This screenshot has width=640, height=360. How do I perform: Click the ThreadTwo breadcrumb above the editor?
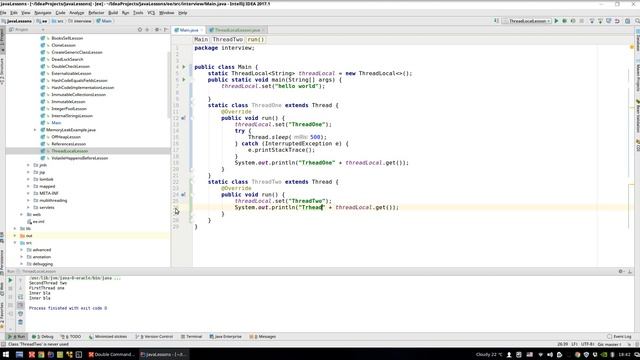[227, 40]
